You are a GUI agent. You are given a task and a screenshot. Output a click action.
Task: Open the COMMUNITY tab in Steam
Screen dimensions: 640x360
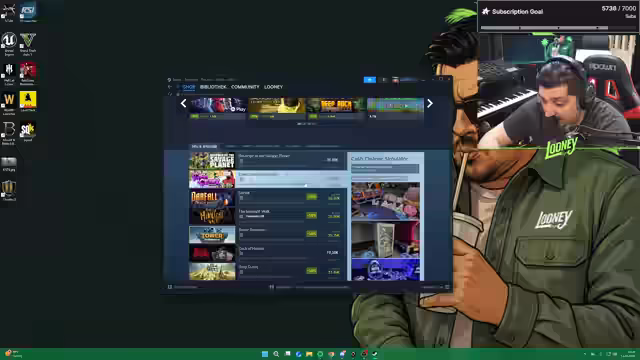click(245, 87)
